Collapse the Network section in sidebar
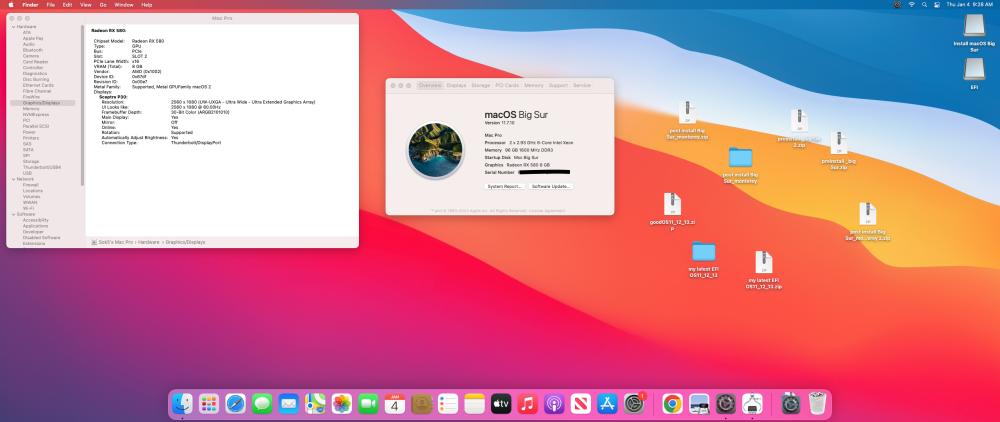This screenshot has width=1000, height=422. pos(13,179)
